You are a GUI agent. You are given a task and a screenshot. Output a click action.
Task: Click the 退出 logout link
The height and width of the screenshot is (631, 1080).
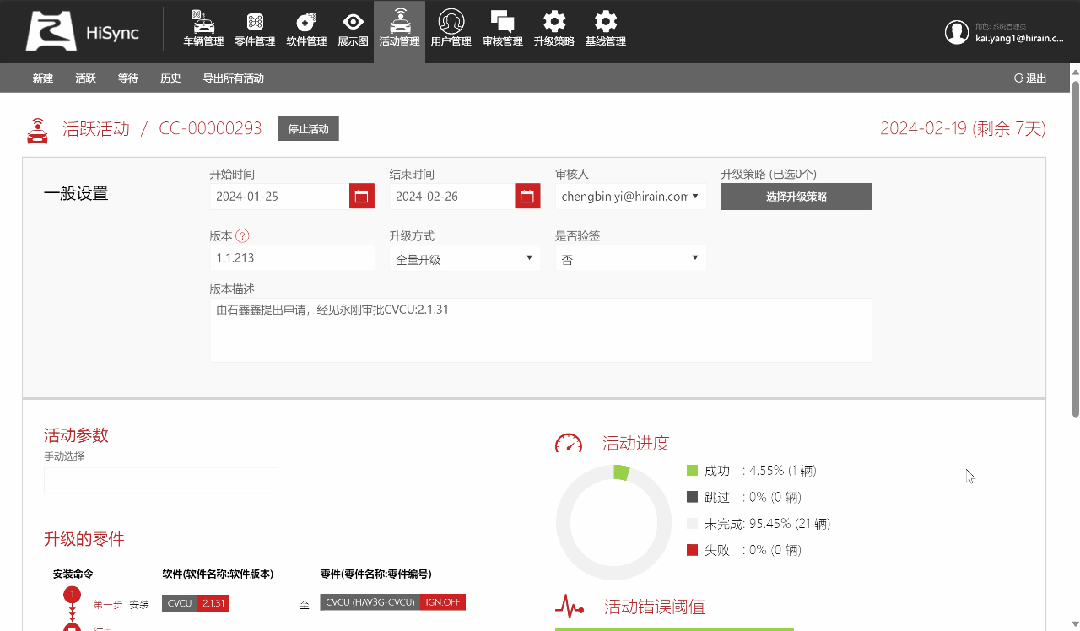(1030, 79)
